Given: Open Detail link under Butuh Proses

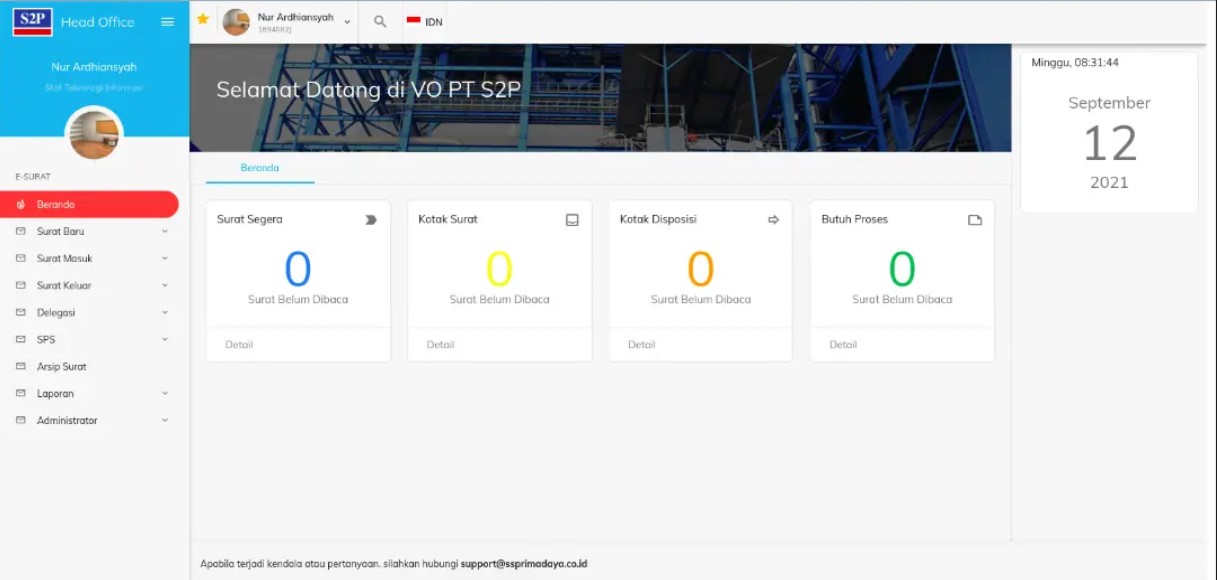Looking at the screenshot, I should pos(843,345).
